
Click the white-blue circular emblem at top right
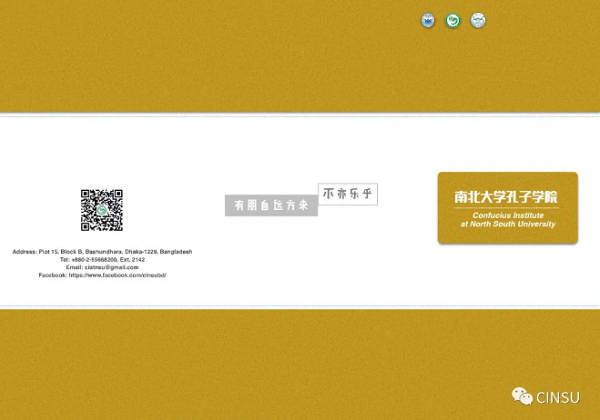point(478,21)
